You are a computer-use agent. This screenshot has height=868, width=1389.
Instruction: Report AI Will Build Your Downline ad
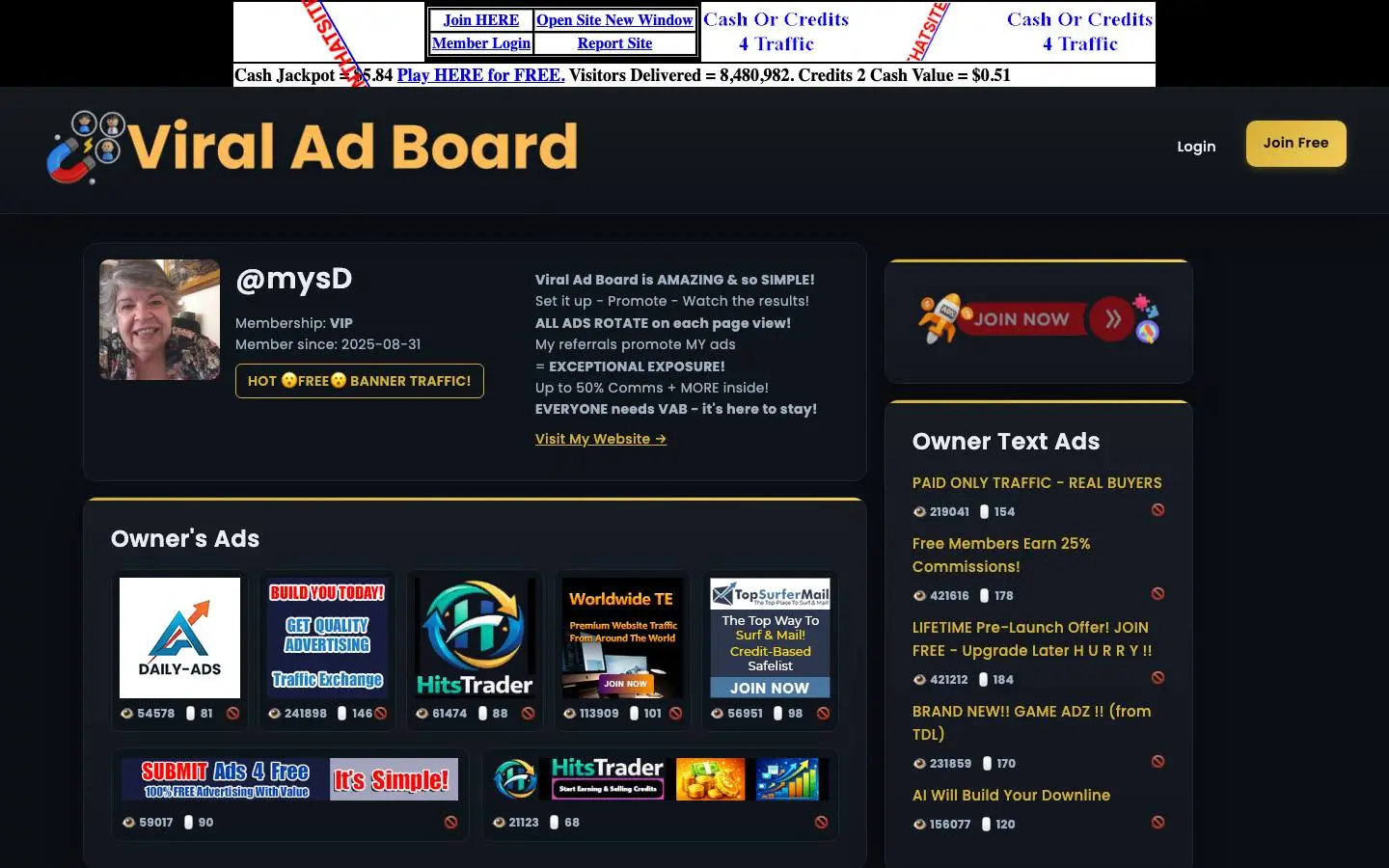[1158, 823]
